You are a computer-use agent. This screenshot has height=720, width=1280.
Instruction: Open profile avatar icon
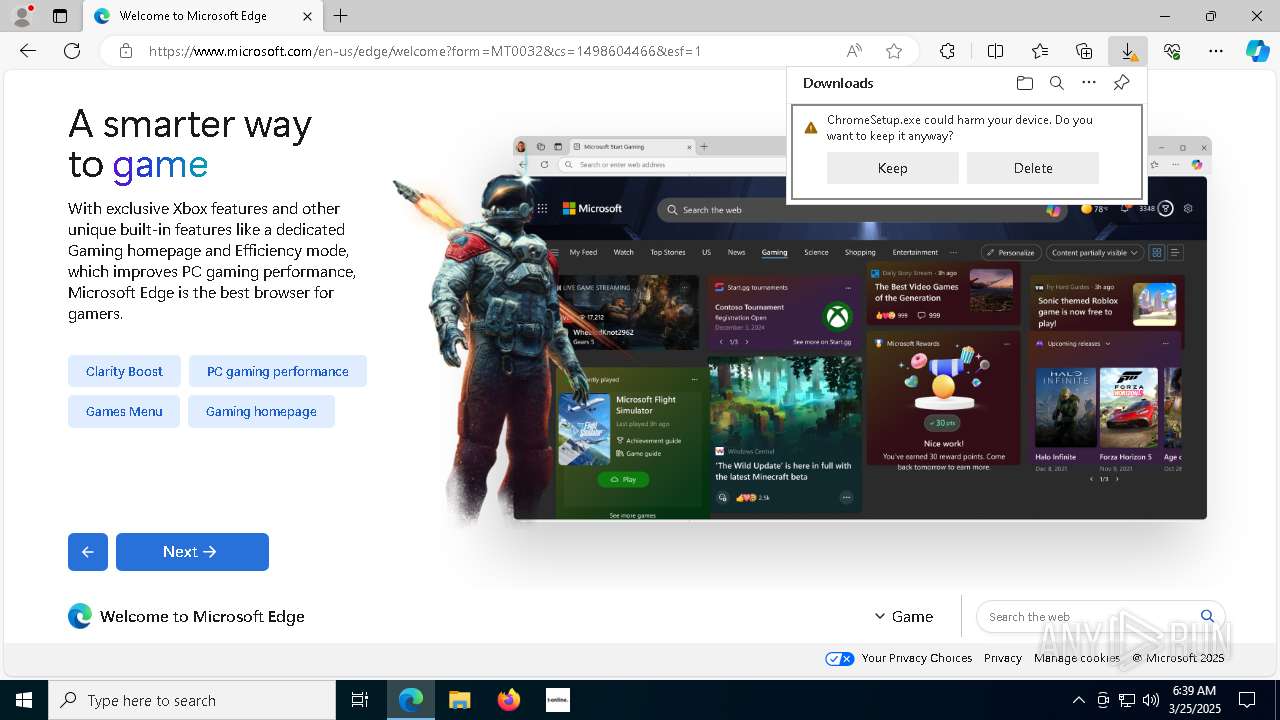pyautogui.click(x=21, y=16)
